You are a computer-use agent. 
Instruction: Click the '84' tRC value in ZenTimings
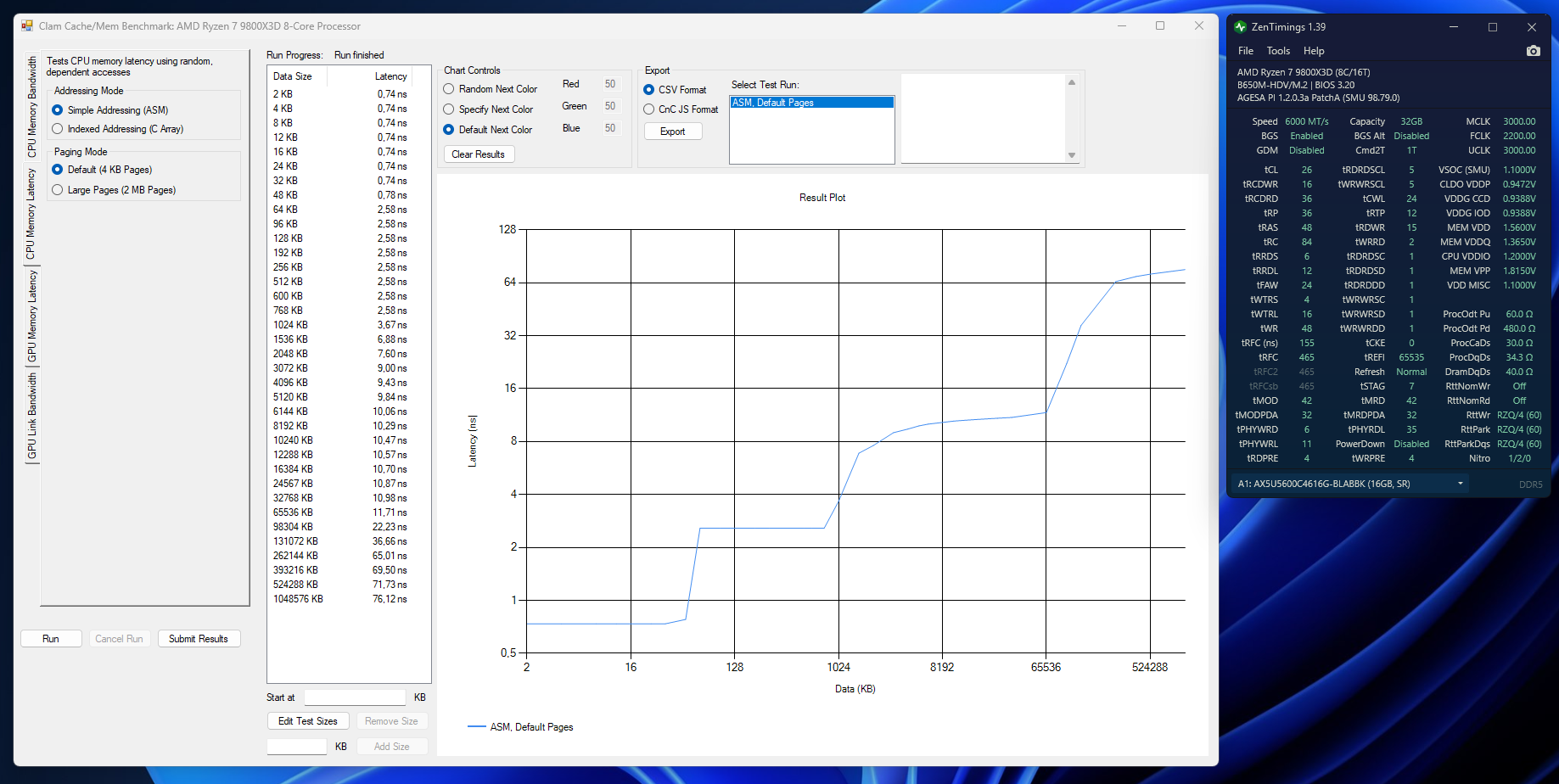tap(1307, 242)
